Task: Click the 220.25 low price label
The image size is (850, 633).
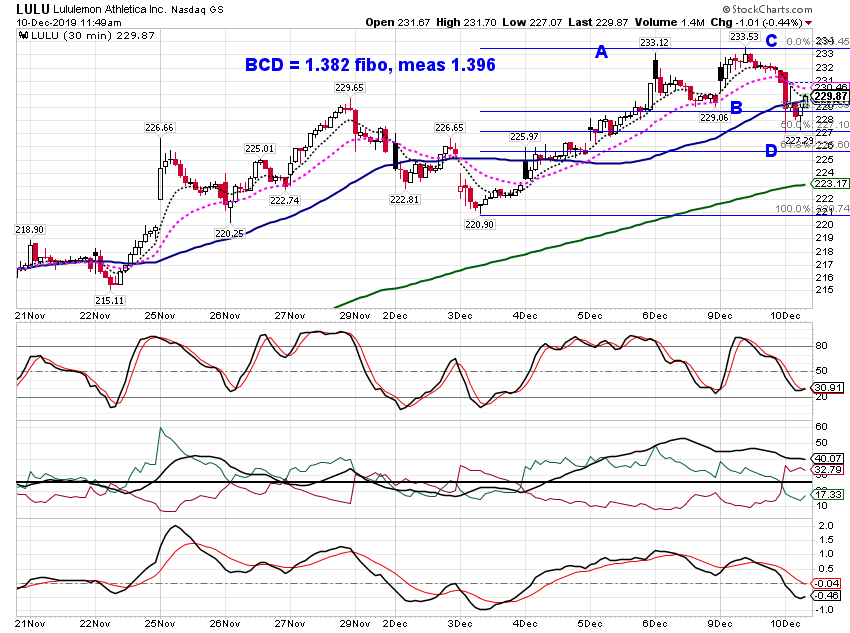Action: coord(229,234)
